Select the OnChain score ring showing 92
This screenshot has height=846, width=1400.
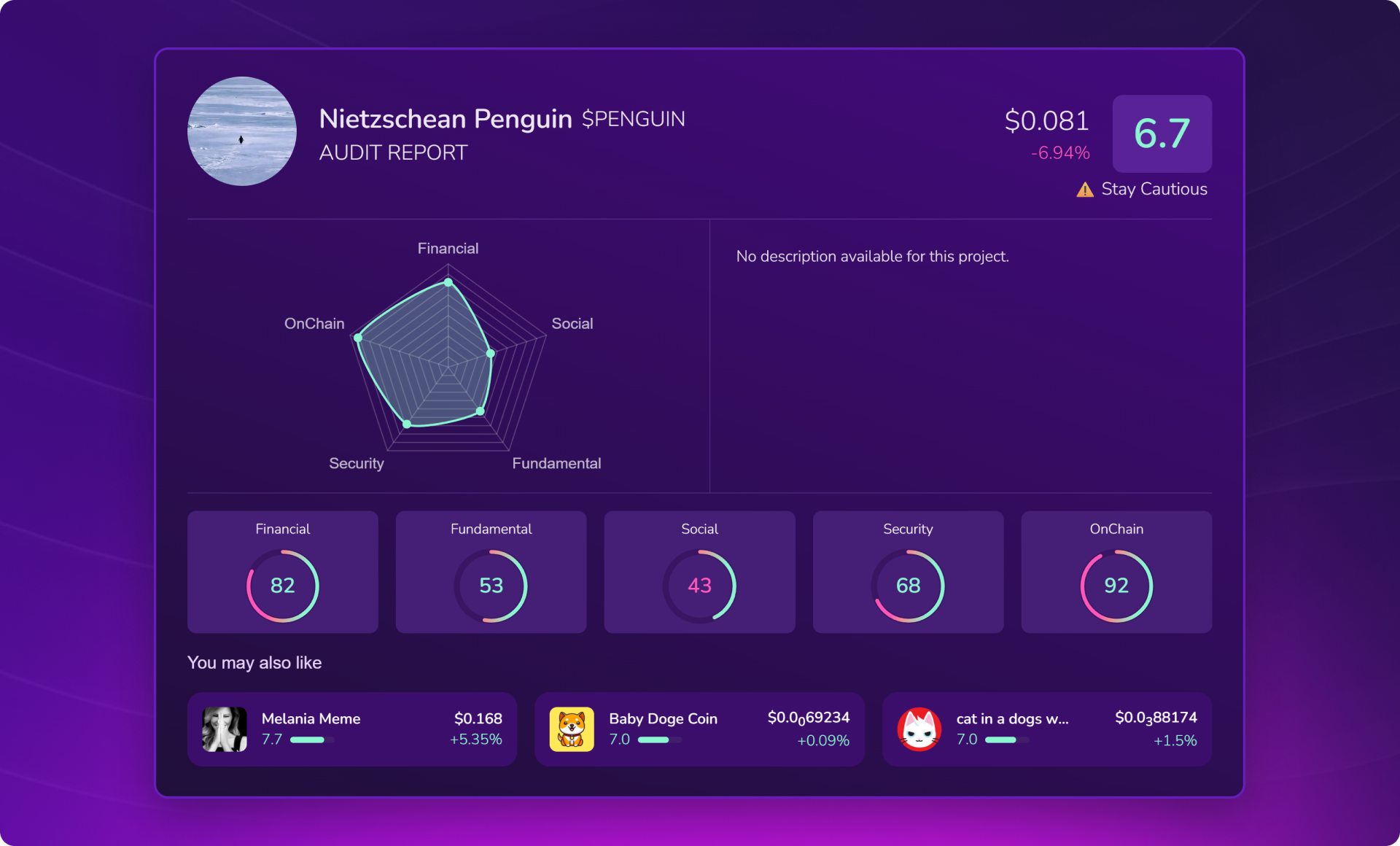pyautogui.click(x=1116, y=586)
